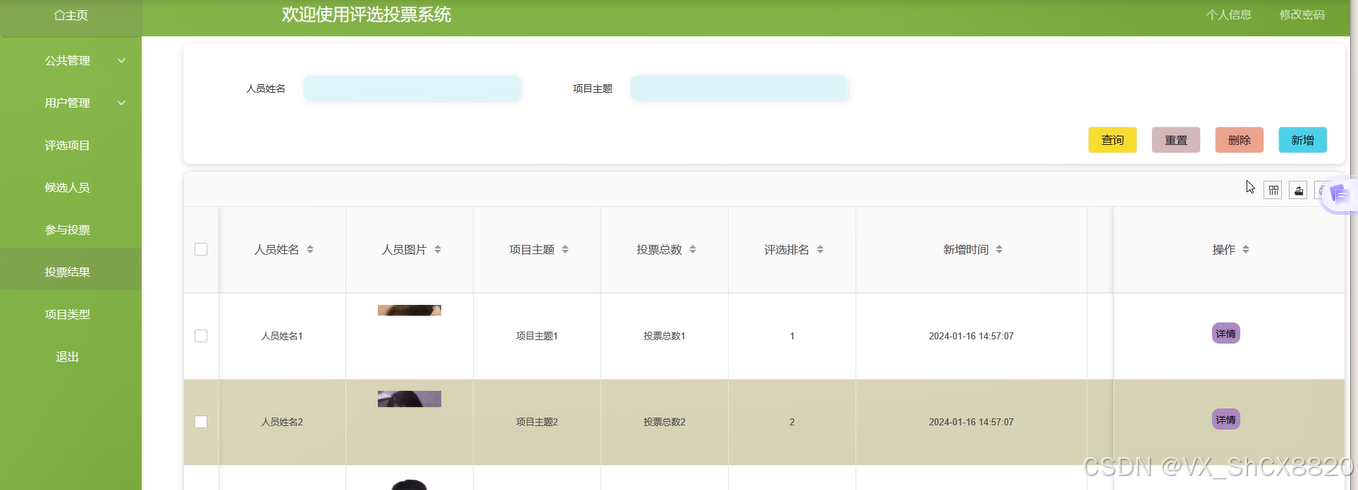Click the export table icon
The width and height of the screenshot is (1358, 490).
tap(1298, 190)
